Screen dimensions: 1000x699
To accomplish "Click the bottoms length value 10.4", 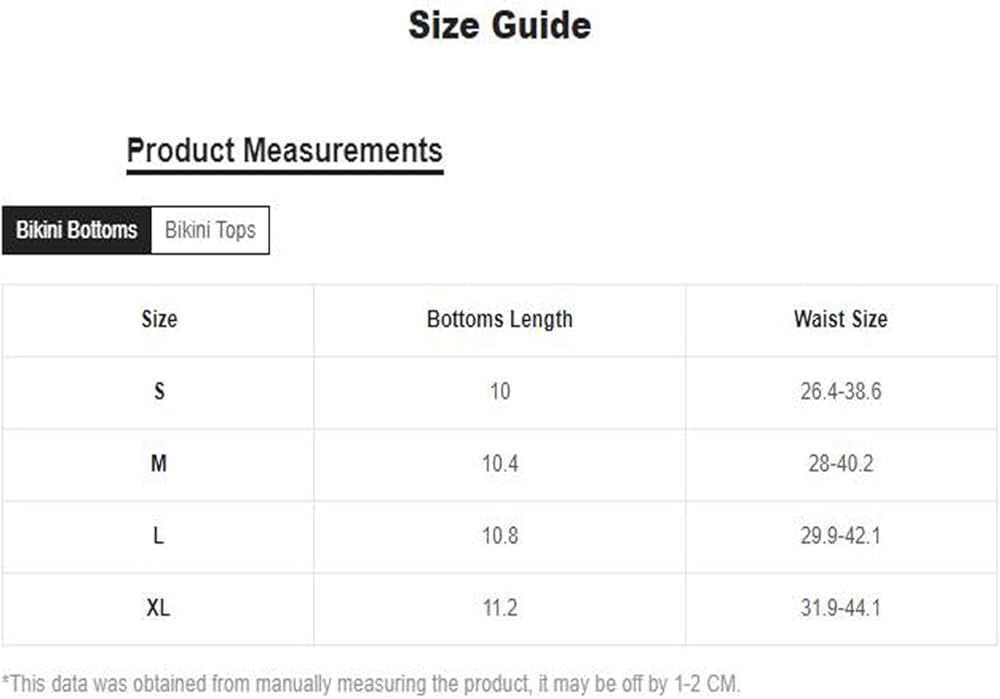I will [x=499, y=464].
